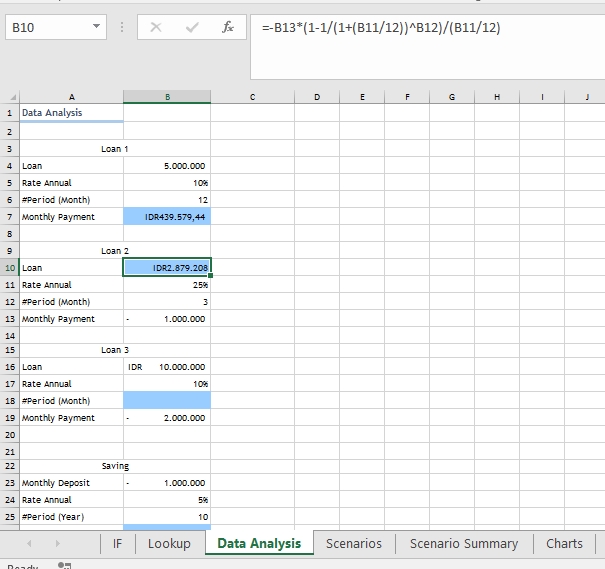
Task: Select #Period (Month) label in row 18
Action: pos(71,401)
